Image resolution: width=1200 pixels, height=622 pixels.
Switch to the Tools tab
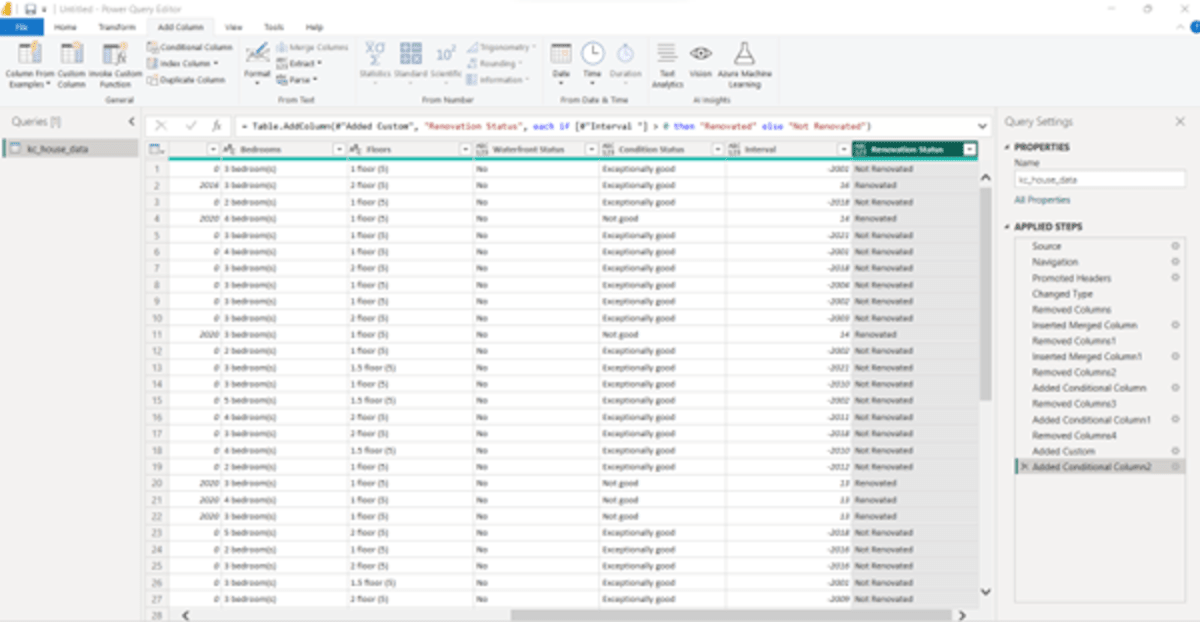(273, 27)
